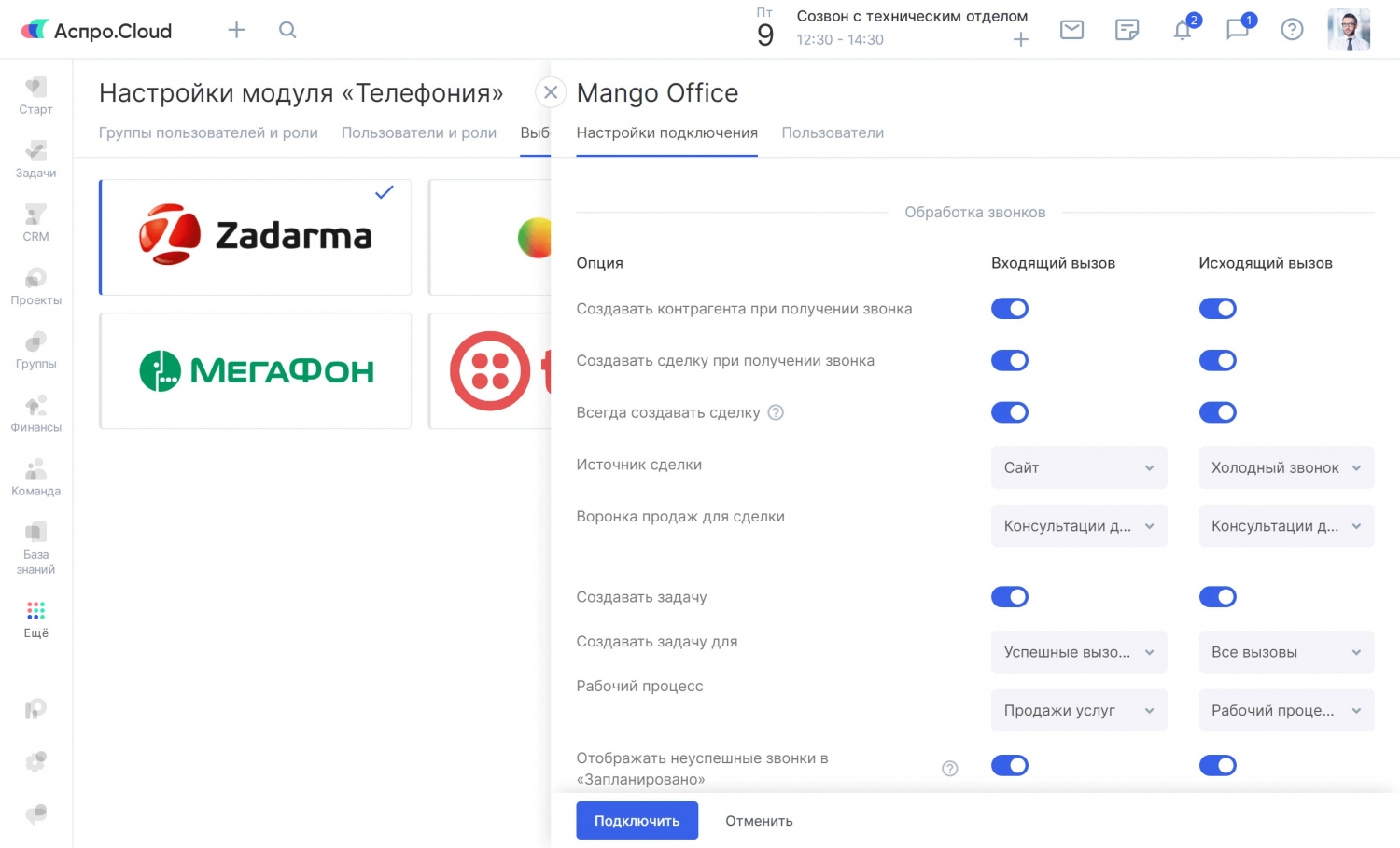Open notifications bell icon
Image resolution: width=1400 pixels, height=848 pixels.
coord(1183,30)
